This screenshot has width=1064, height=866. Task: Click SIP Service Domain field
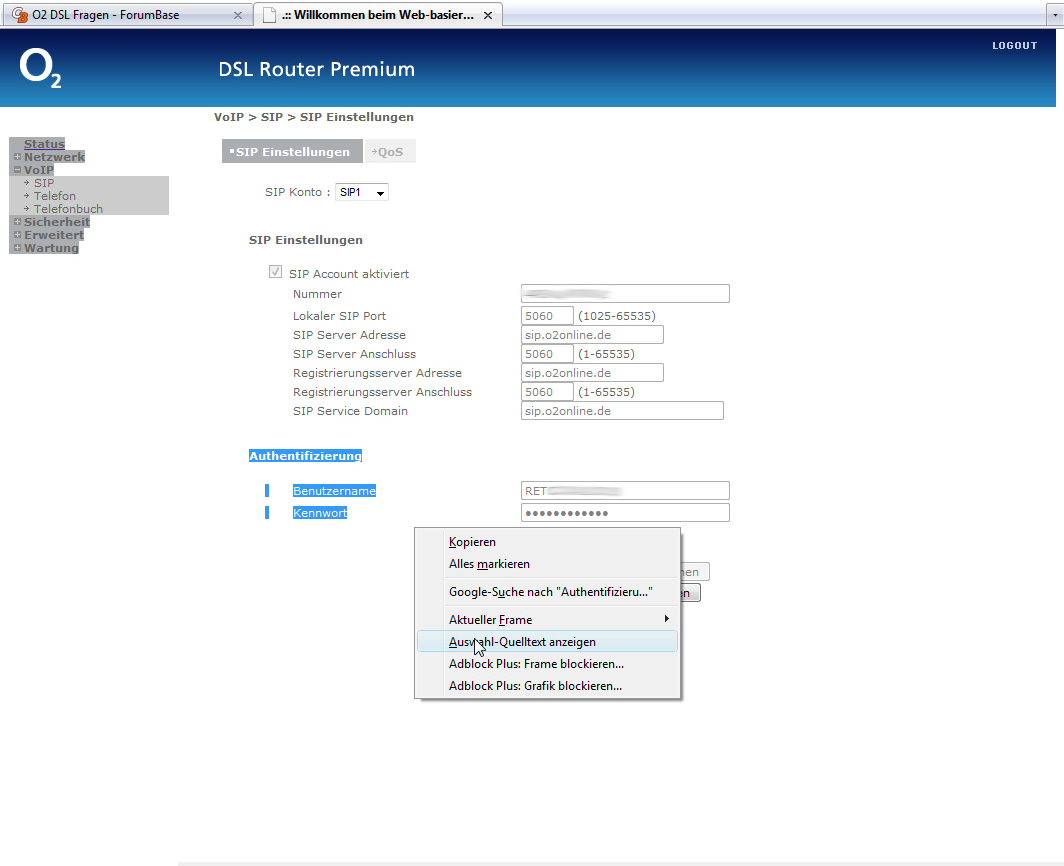(x=622, y=411)
